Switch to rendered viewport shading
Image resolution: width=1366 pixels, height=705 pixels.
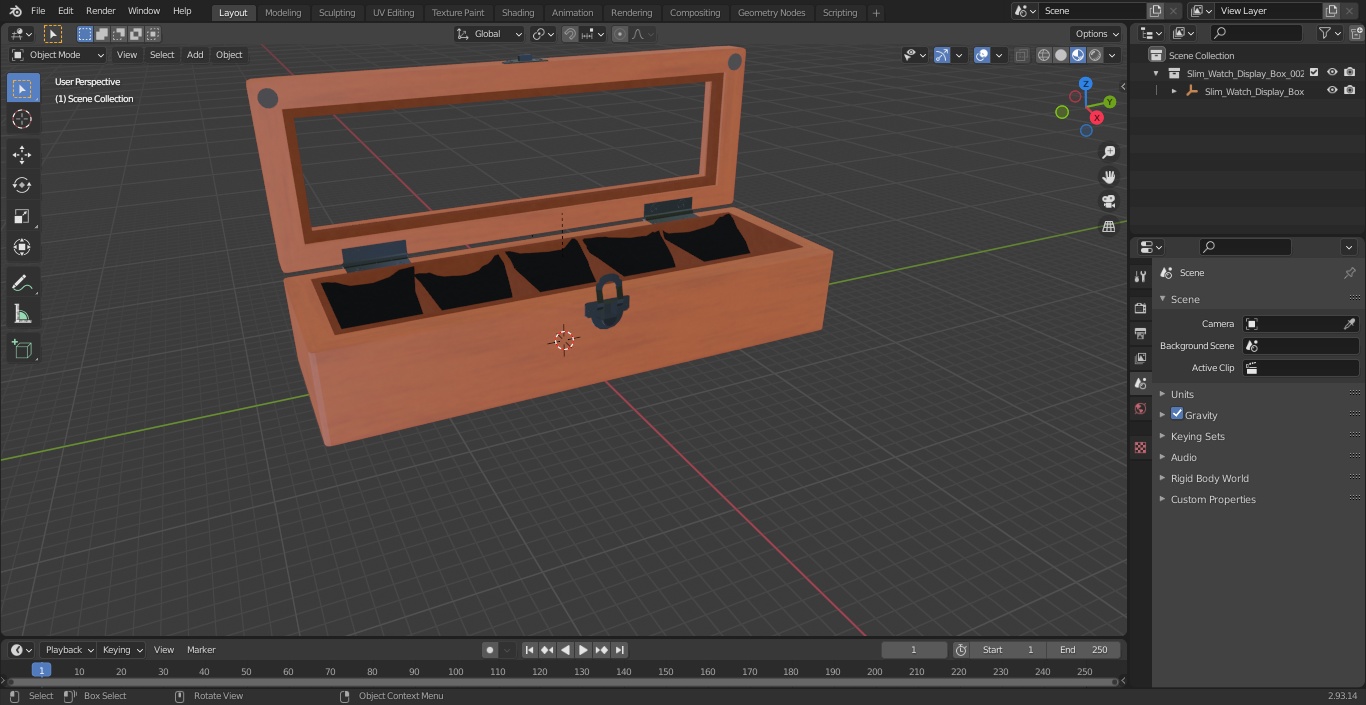click(1095, 55)
